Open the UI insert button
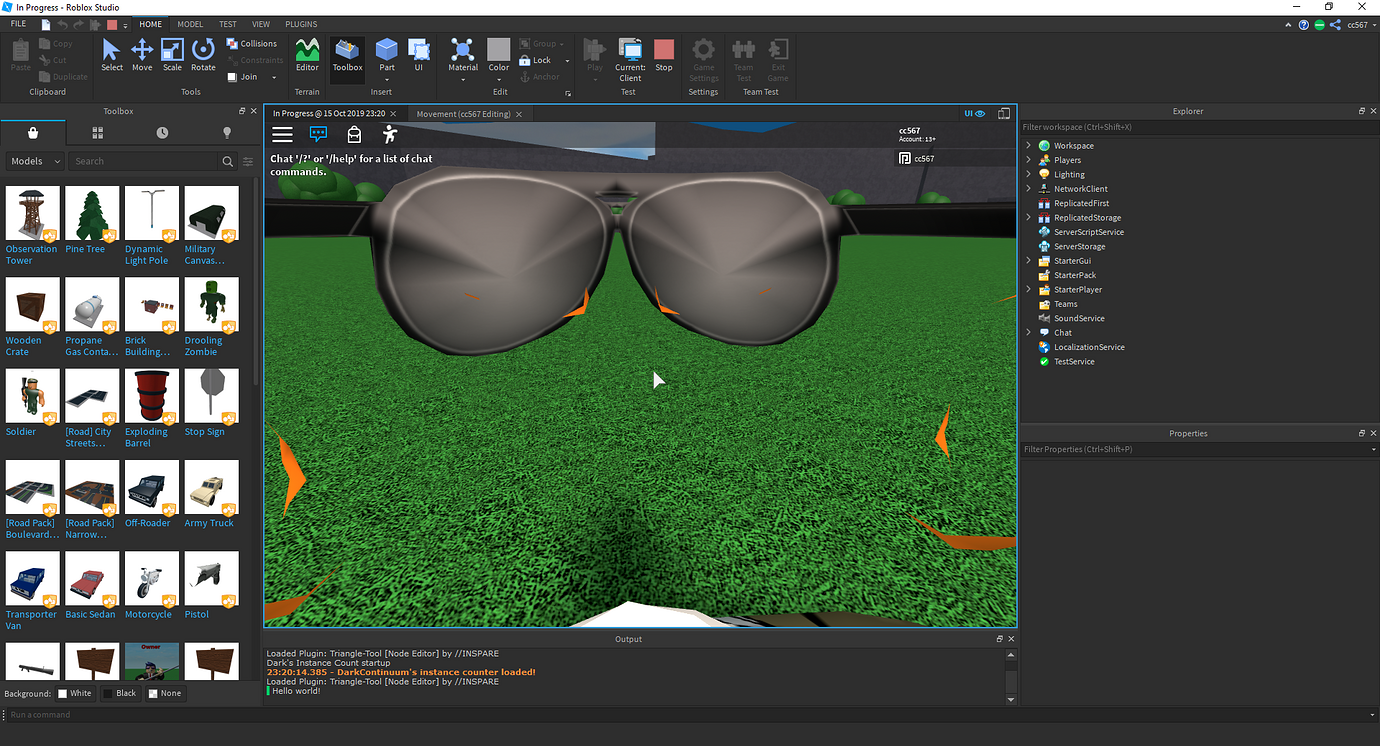The height and width of the screenshot is (746, 1380). [419, 55]
